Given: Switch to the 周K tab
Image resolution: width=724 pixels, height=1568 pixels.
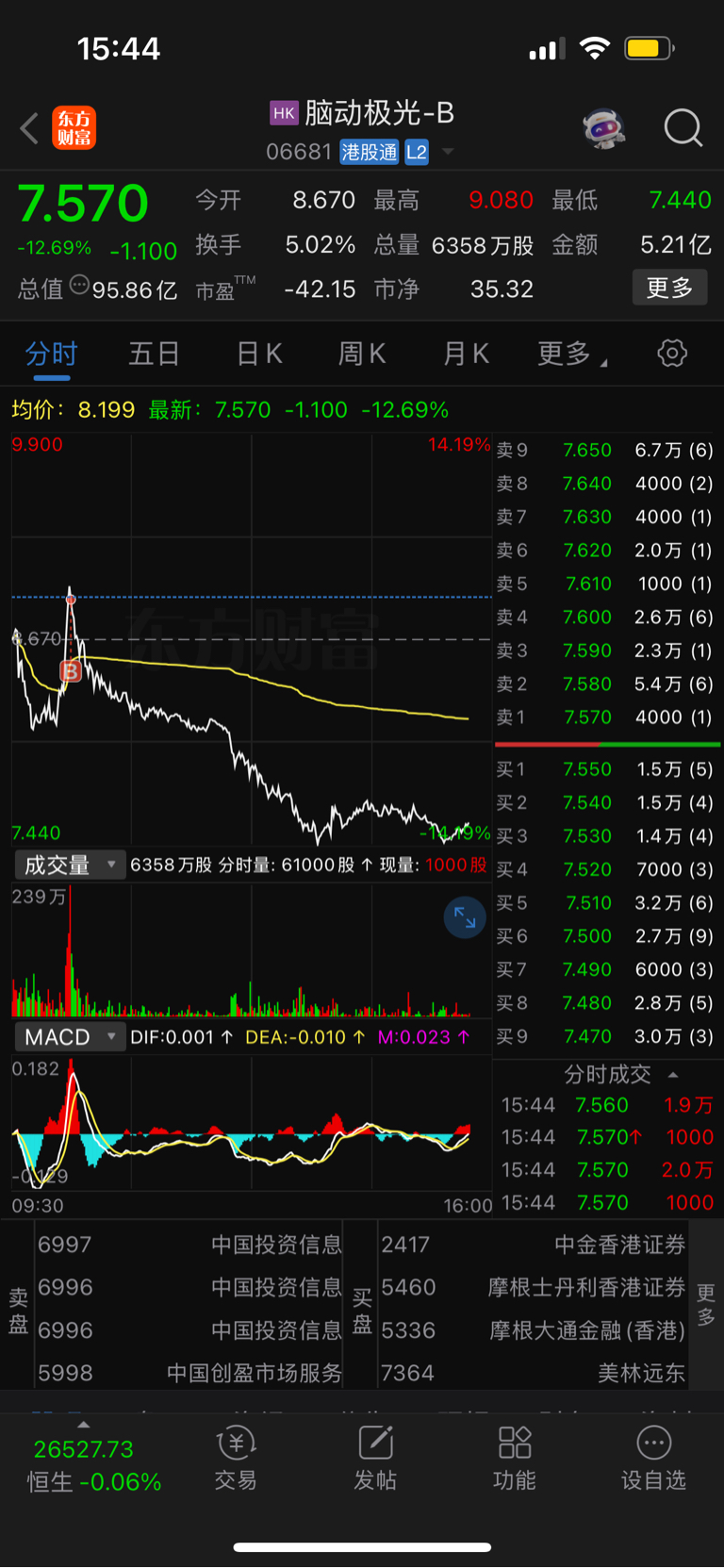Looking at the screenshot, I should (x=362, y=355).
